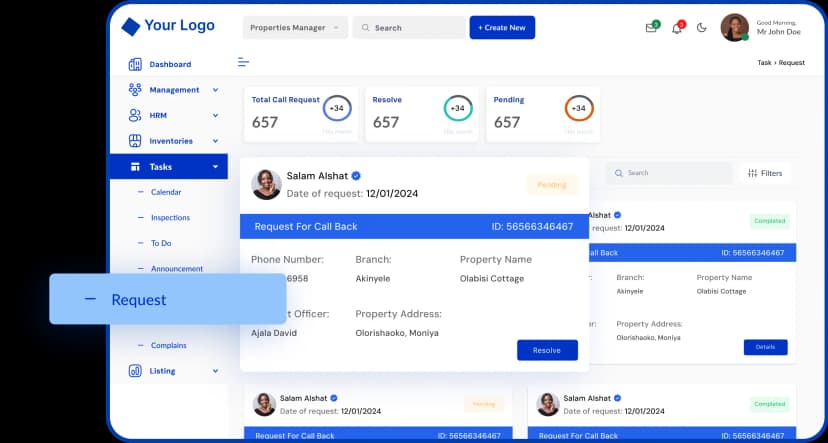The height and width of the screenshot is (443, 828).
Task: Open Announcement under Tasks
Action: (x=177, y=269)
